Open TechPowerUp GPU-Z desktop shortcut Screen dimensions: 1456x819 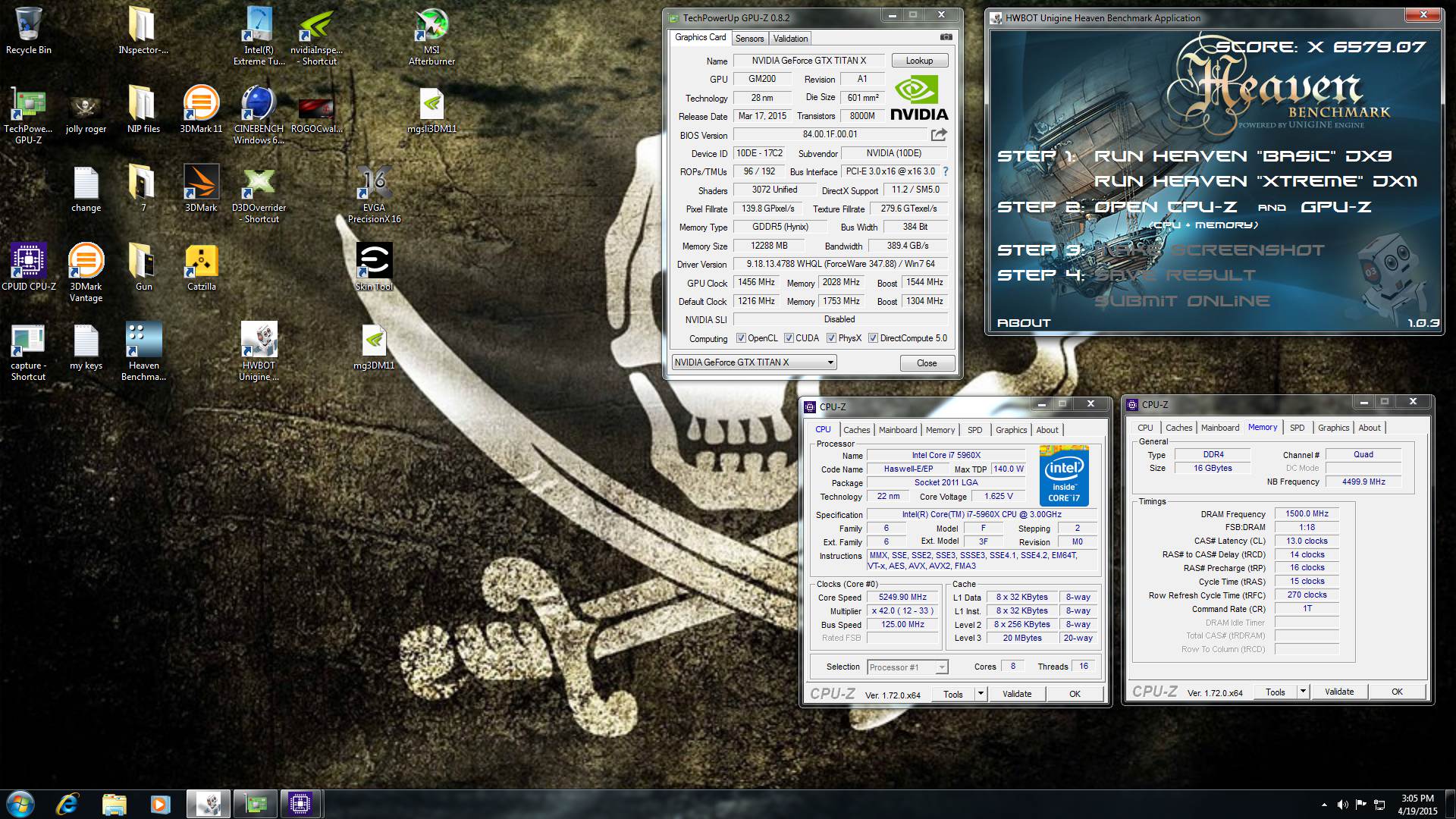tap(29, 115)
